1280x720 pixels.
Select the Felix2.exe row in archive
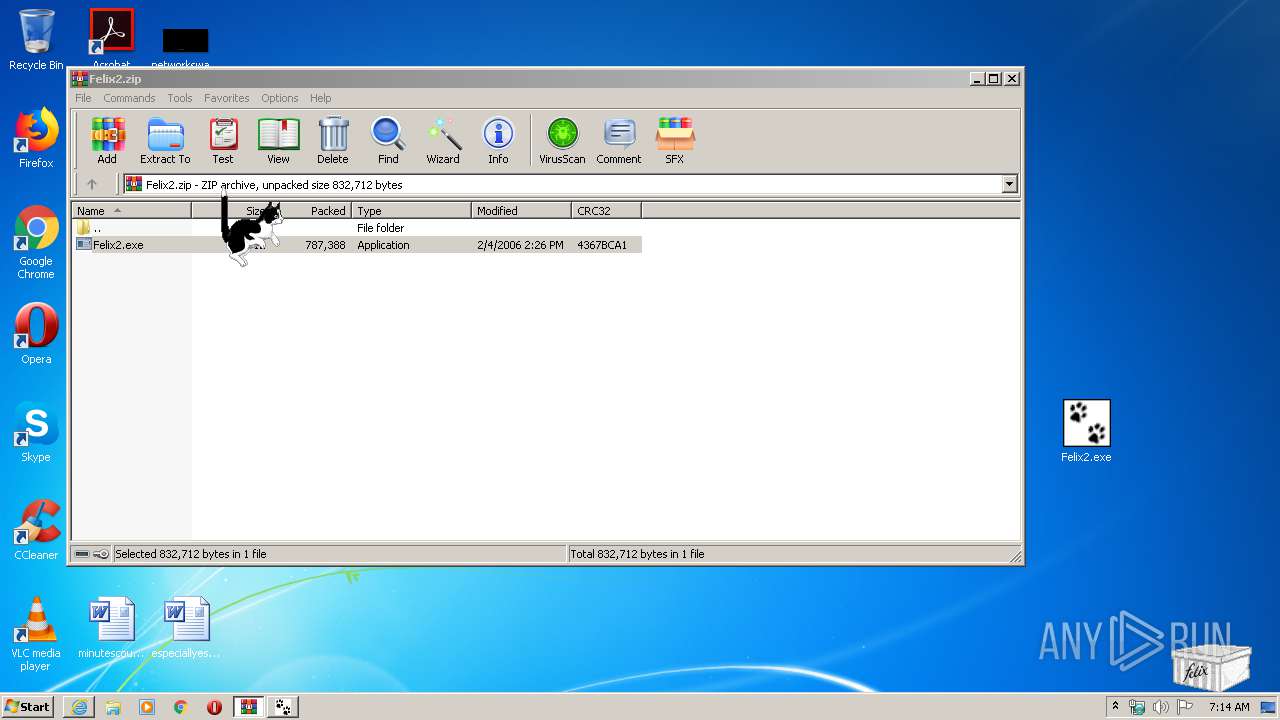click(357, 245)
